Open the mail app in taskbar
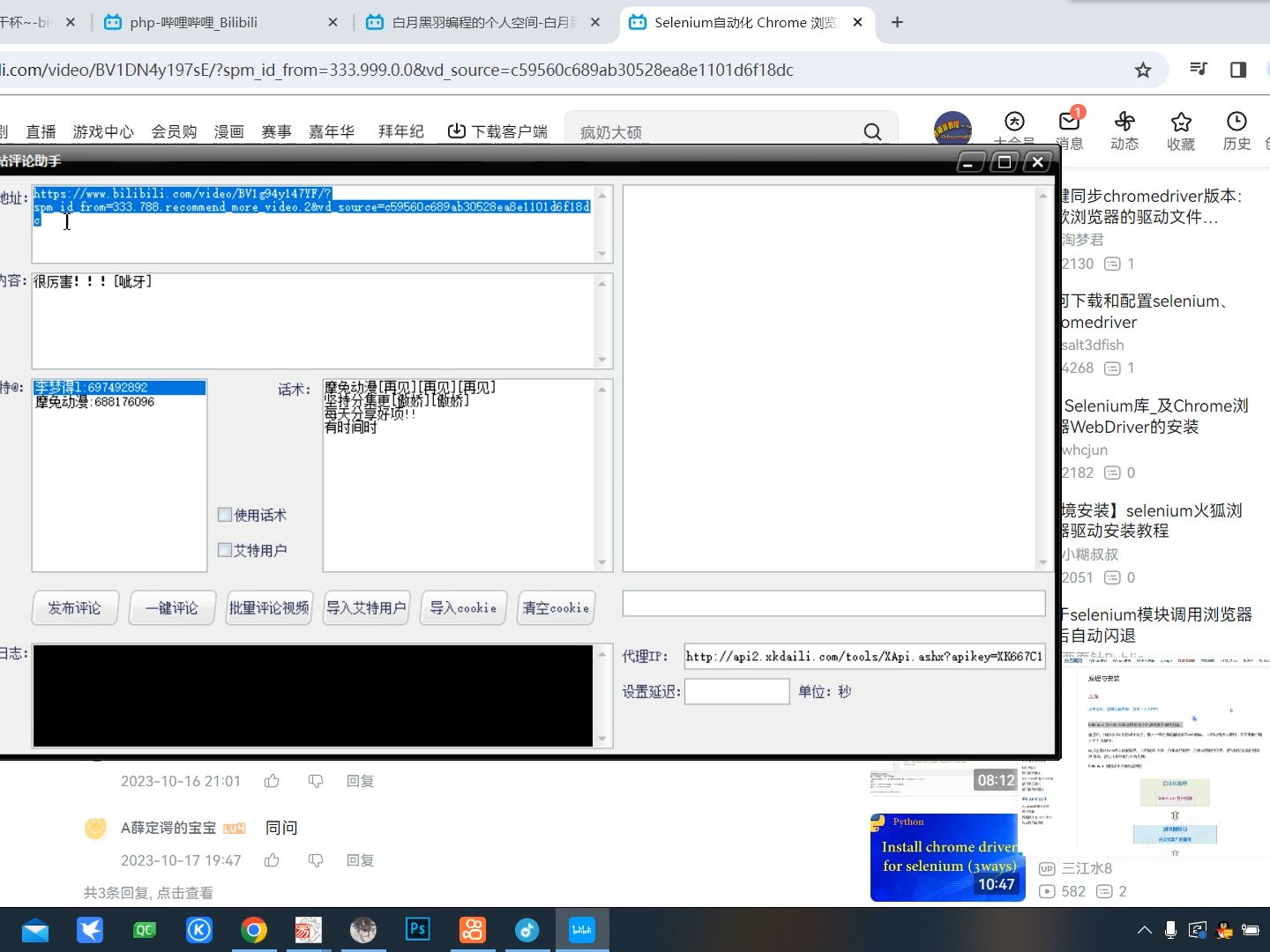Screen dimensions: 1270x952 click(x=35, y=930)
